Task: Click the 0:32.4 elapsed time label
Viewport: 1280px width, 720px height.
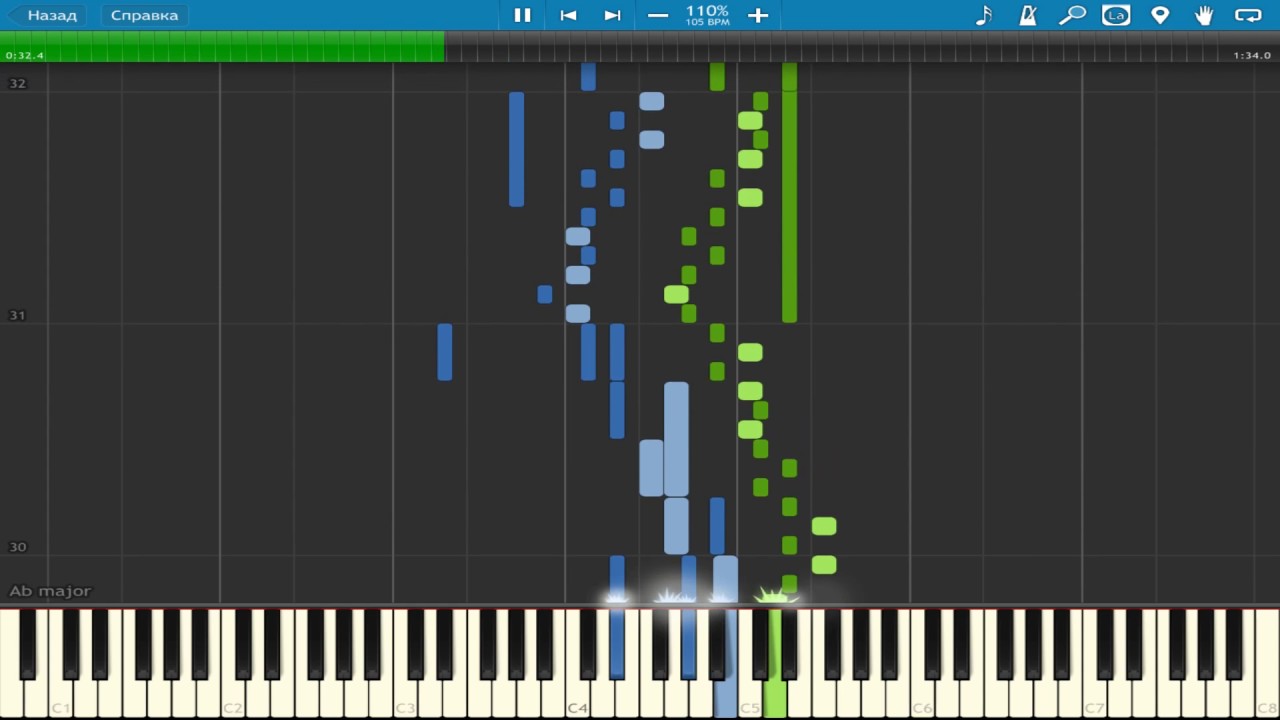Action: coord(25,56)
